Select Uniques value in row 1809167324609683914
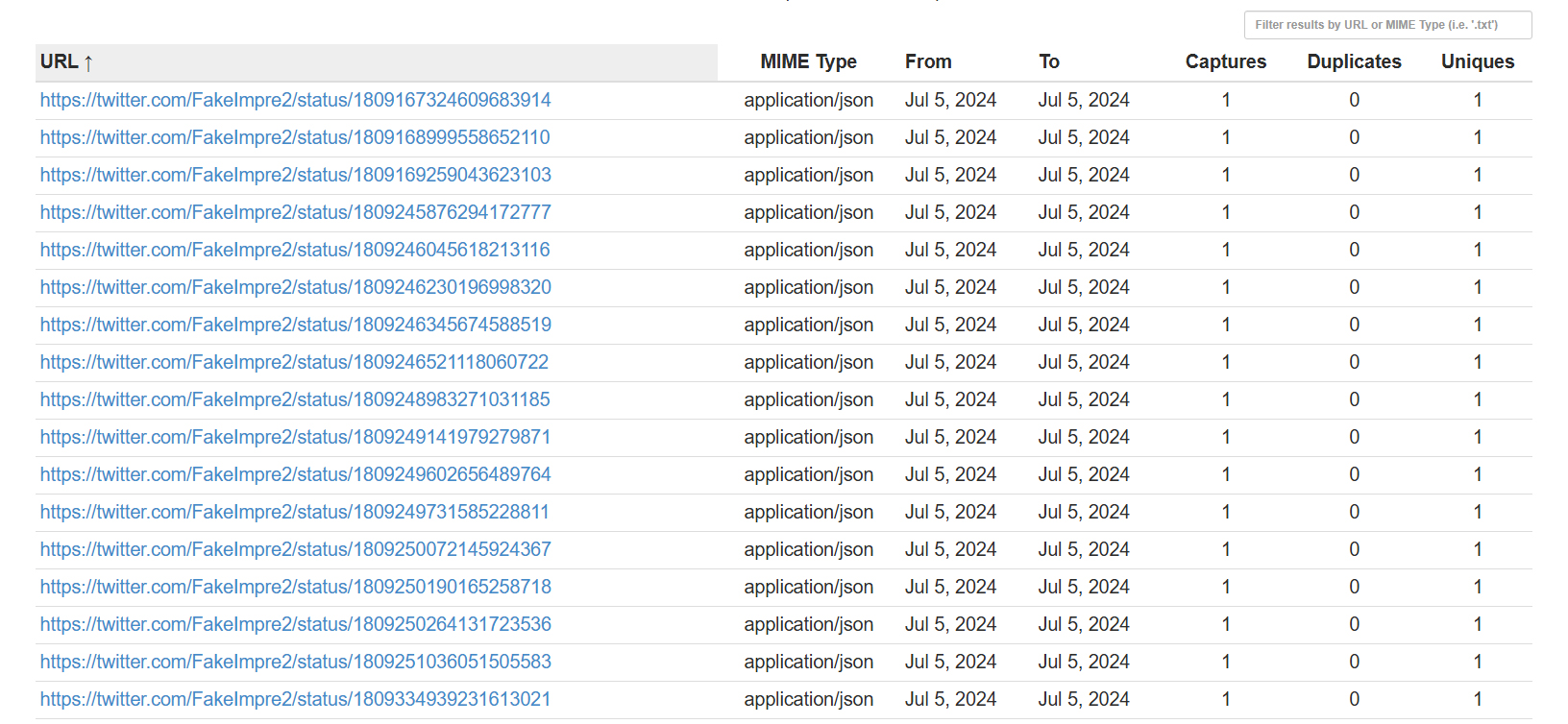1568x724 pixels. coord(1478,100)
